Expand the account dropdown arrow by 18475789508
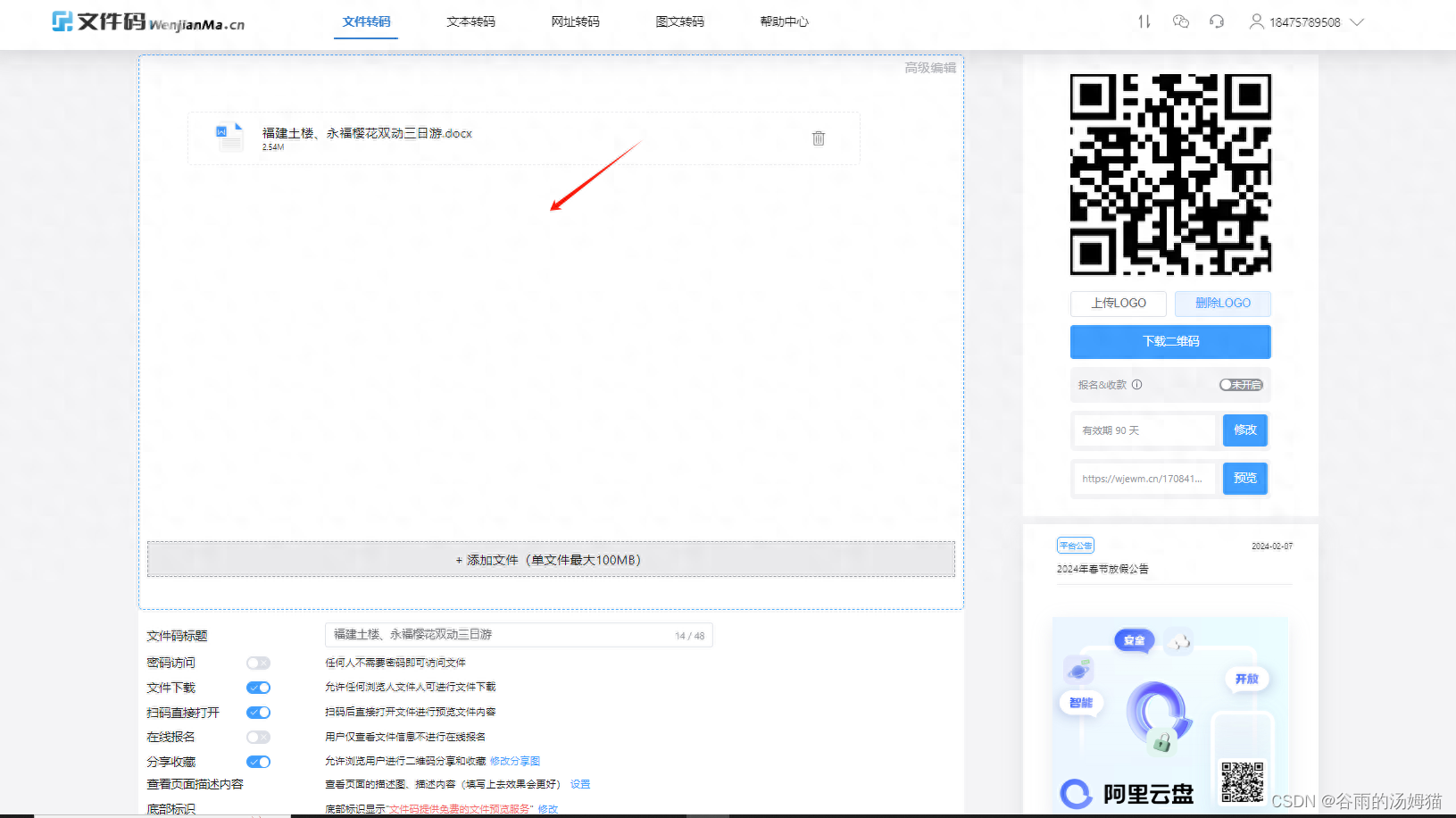Image resolution: width=1456 pixels, height=818 pixels. [1357, 22]
